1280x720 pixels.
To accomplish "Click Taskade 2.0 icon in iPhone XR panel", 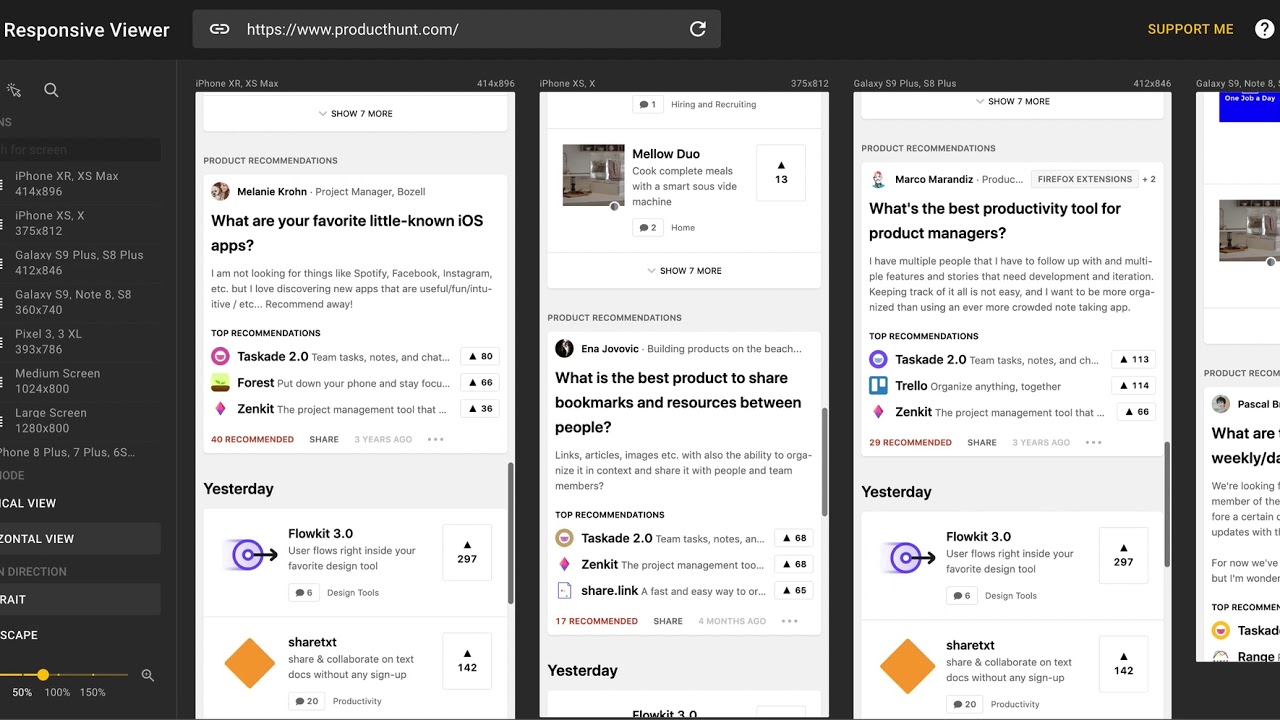I will click(x=220, y=356).
